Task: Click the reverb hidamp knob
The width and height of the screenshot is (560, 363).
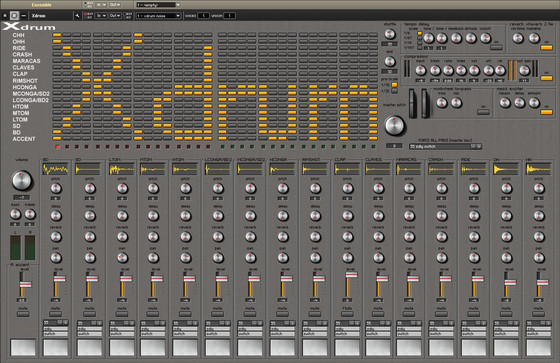Action: click(x=534, y=38)
